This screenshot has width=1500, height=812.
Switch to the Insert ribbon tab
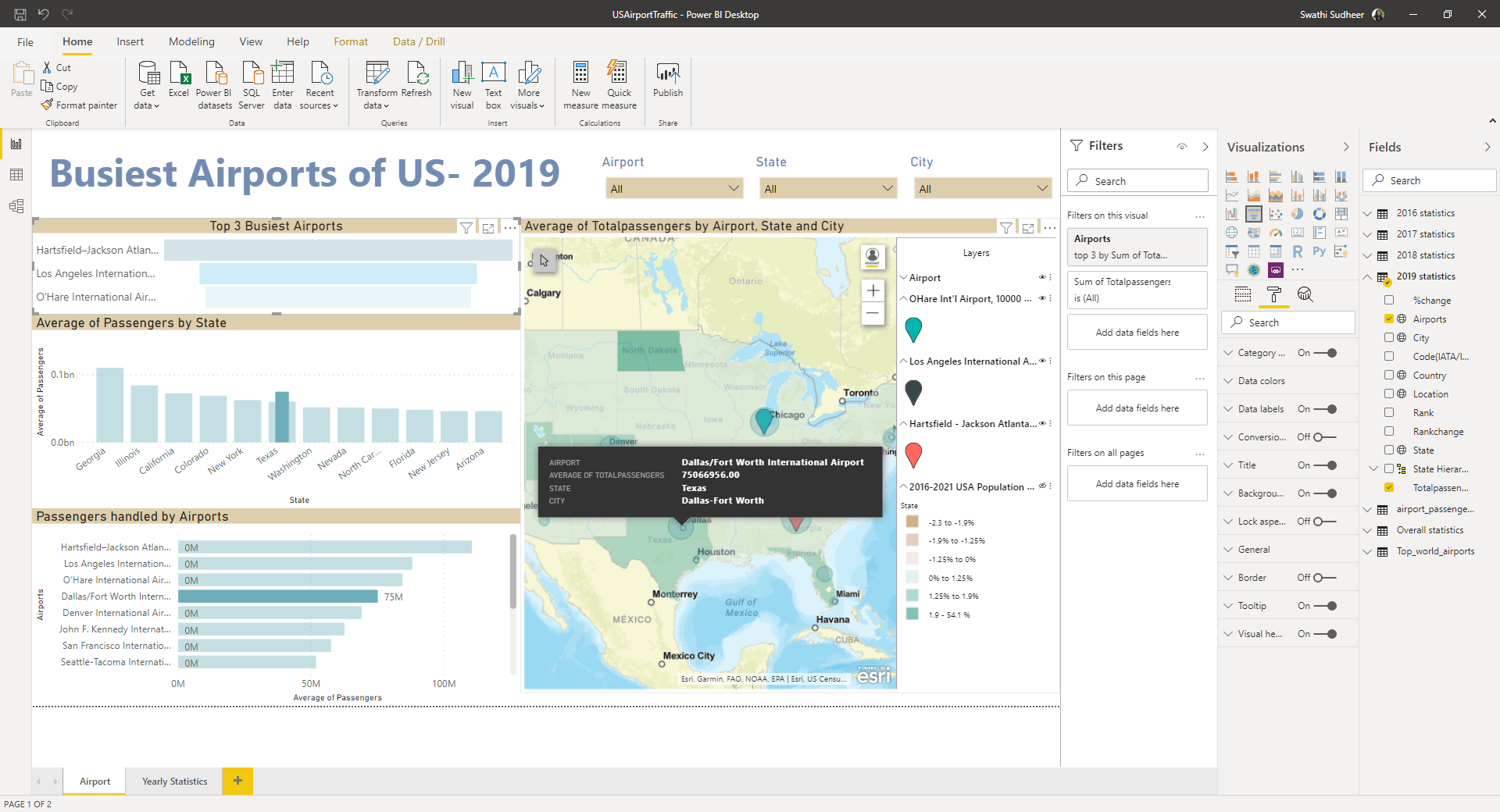pos(130,42)
